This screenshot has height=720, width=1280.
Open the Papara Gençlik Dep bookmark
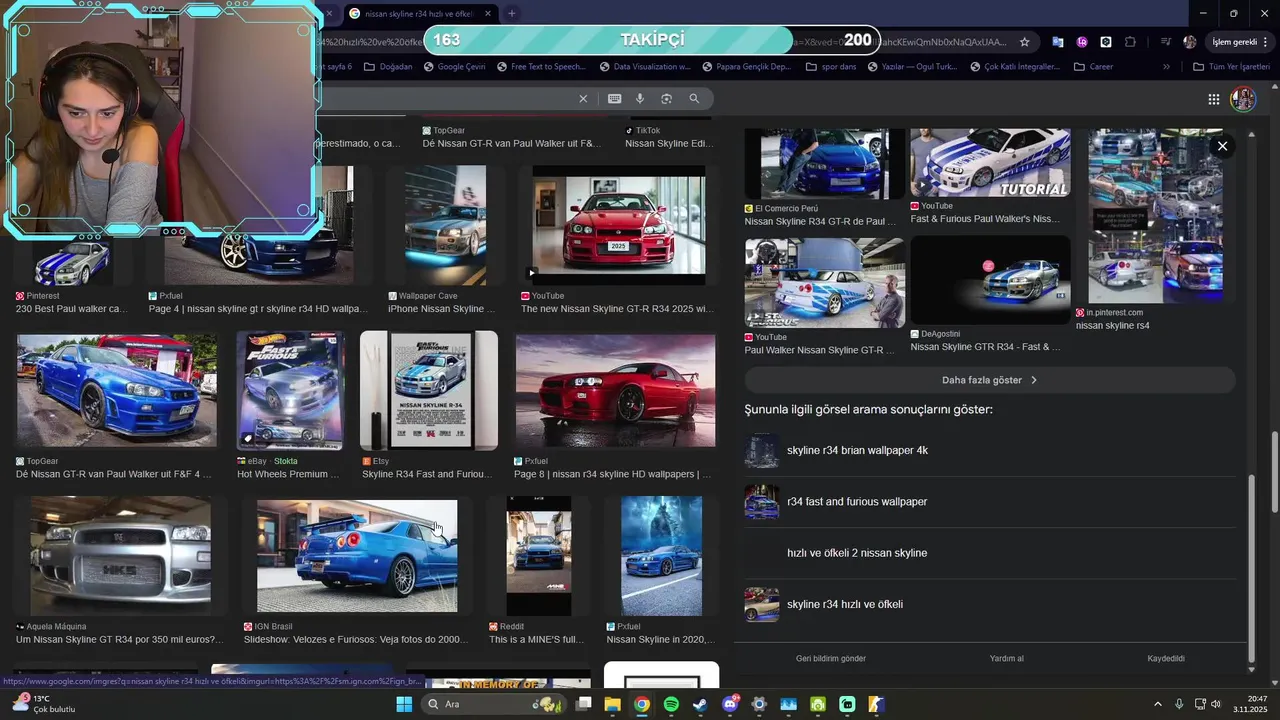747,67
